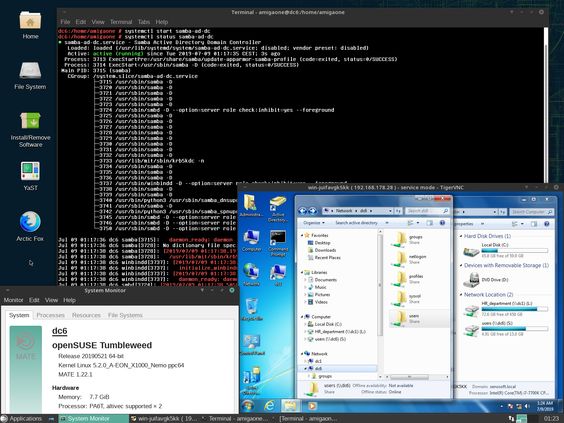Open the Network icon on Windows desktop
Image resolution: width=564 pixels, height=423 pixels.
pyautogui.click(x=251, y=274)
